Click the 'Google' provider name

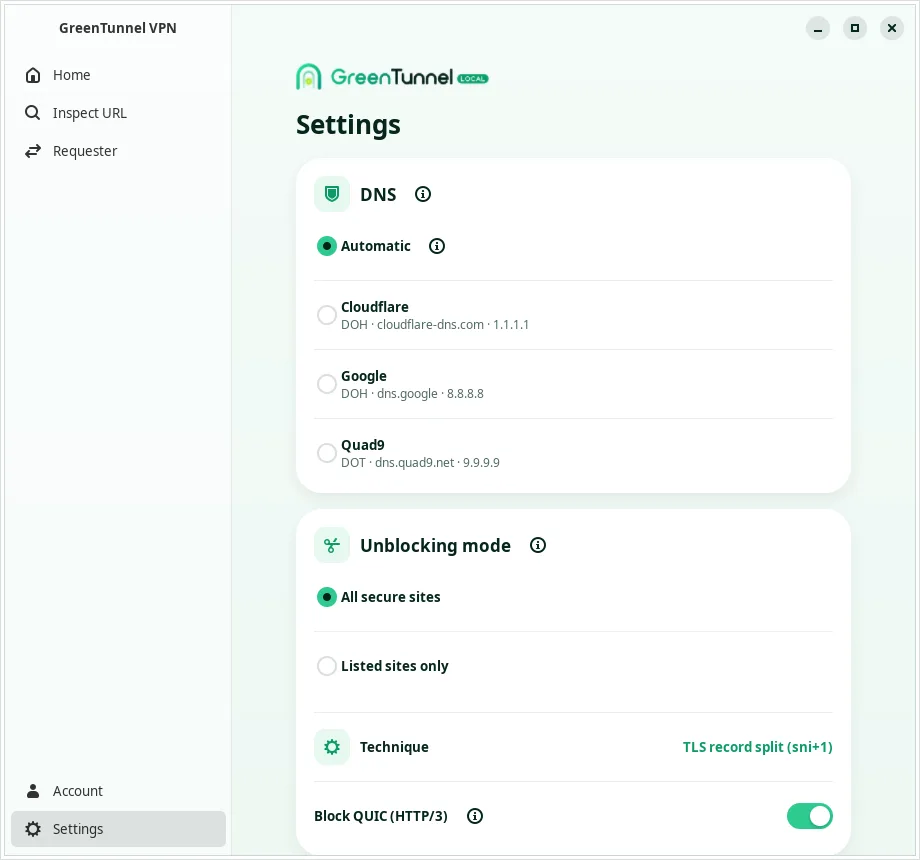click(x=364, y=376)
